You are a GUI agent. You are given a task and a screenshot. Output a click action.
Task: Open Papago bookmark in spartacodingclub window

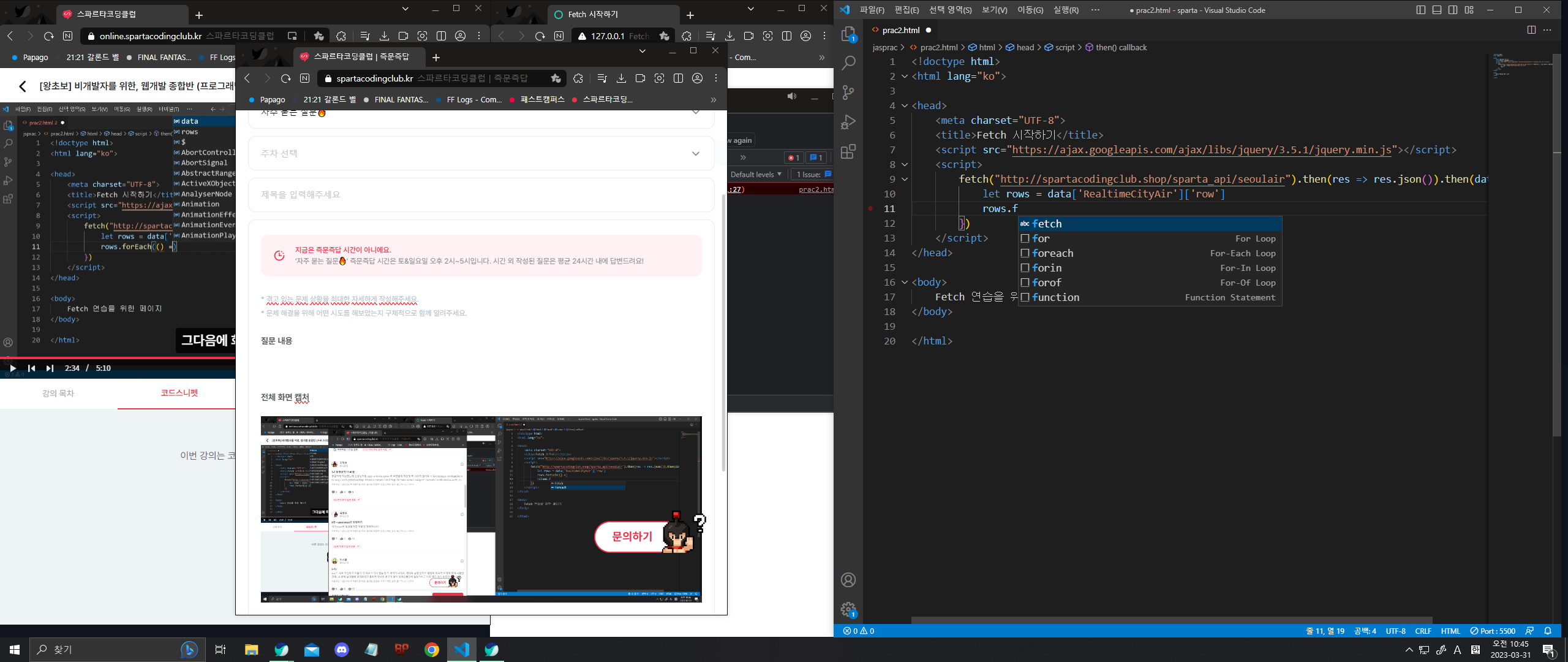point(267,99)
